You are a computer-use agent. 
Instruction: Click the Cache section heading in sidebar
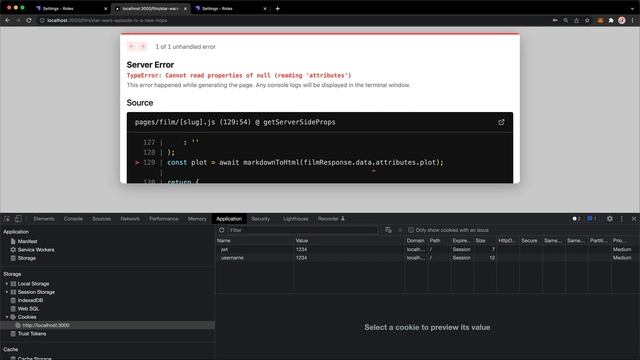tap(11, 349)
